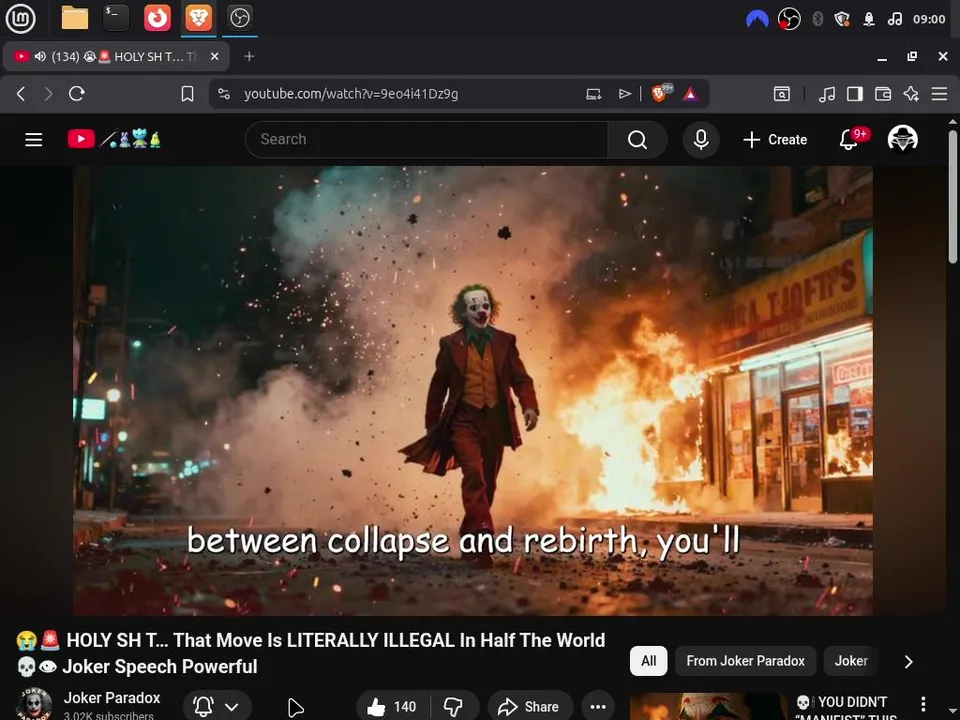This screenshot has height=720, width=960.
Task: Open YouTube notifications bell with 9+ badge
Action: [852, 139]
